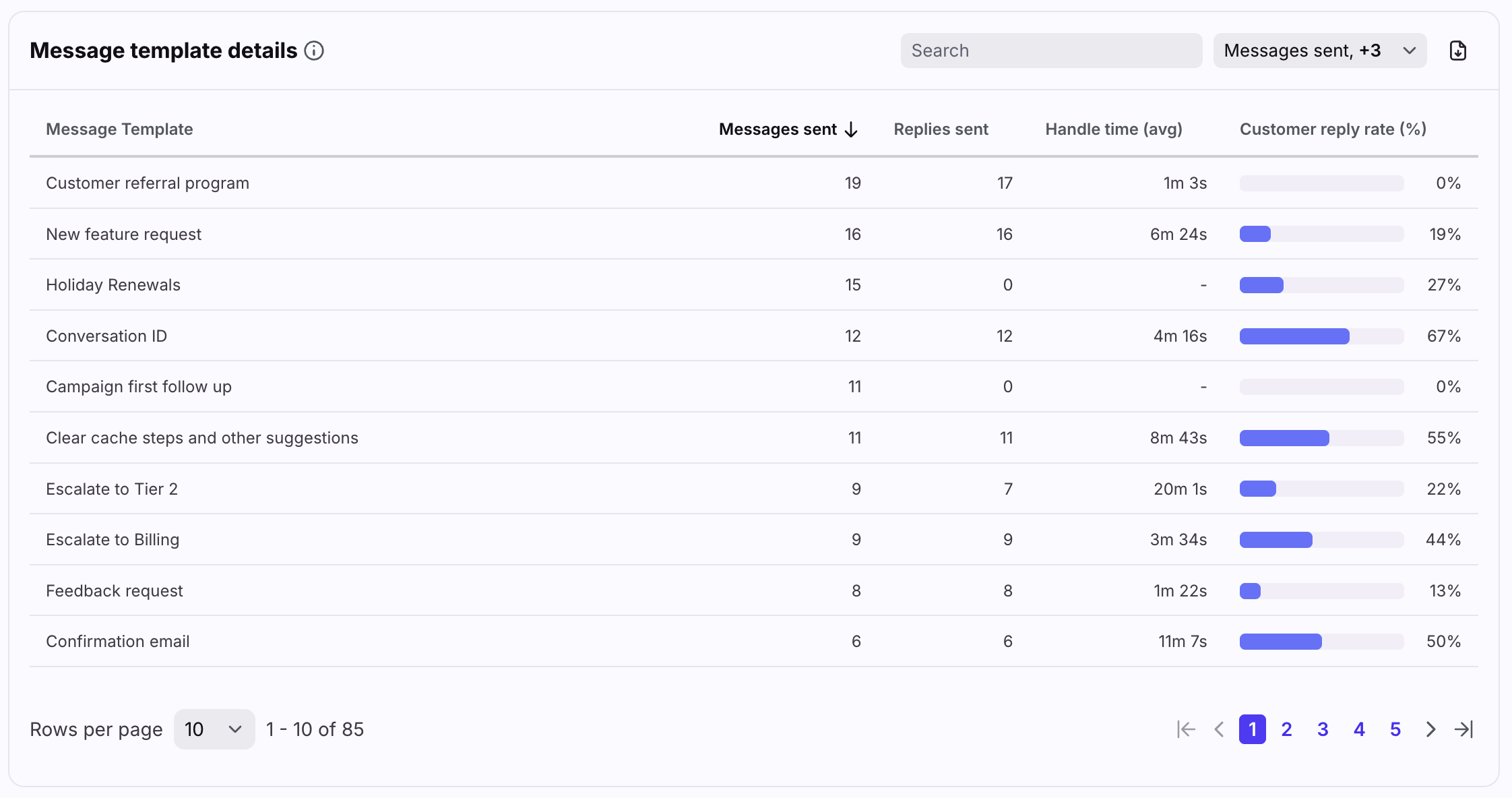The image size is (1512, 798).
Task: Open the Messages sent, +3 columns dropdown
Action: coord(1319,51)
